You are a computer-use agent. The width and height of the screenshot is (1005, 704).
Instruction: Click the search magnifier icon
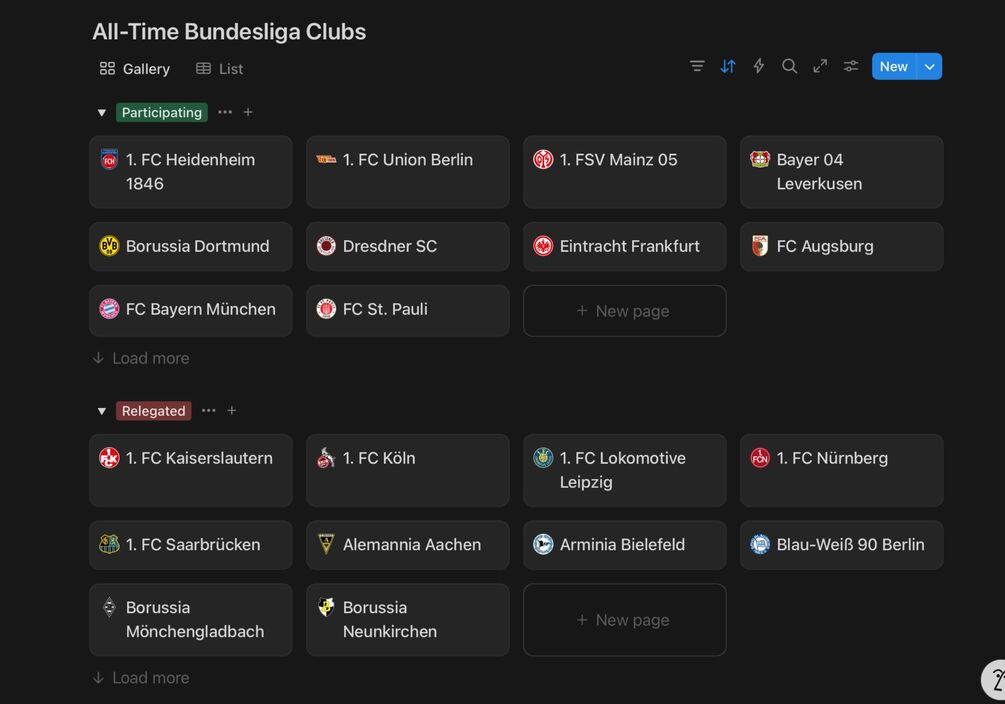[x=789, y=66]
